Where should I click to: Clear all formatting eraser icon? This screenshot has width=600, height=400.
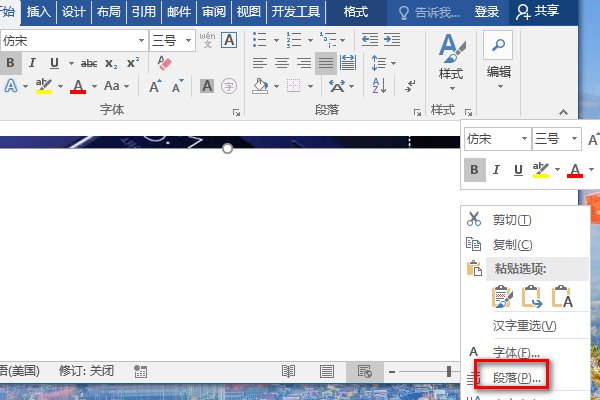(x=165, y=63)
